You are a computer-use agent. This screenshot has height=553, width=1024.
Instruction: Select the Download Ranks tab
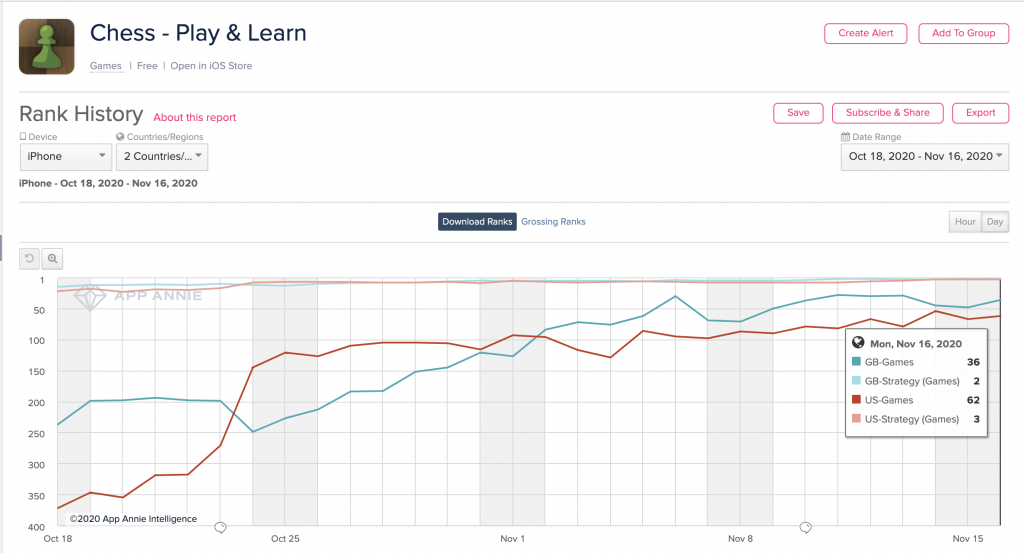[477, 222]
